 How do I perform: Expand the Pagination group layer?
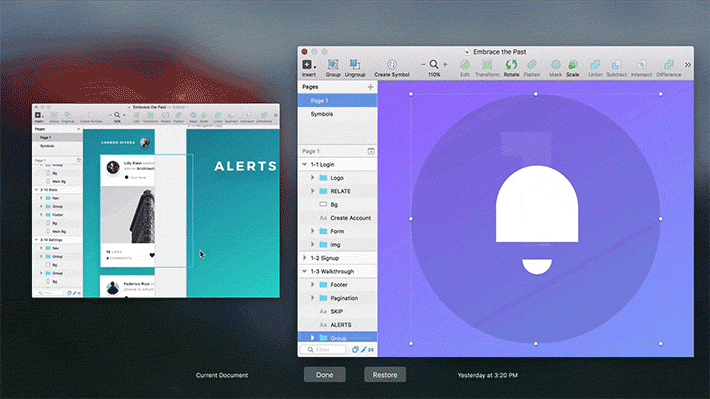point(312,298)
